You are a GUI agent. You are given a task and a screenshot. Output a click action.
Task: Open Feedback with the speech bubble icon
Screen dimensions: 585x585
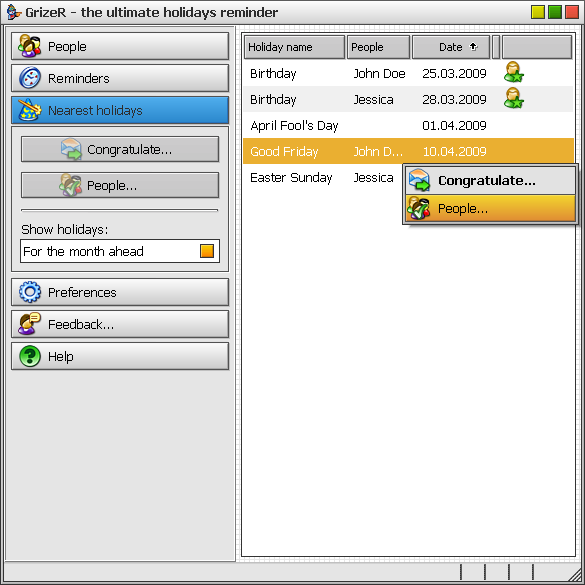click(x=120, y=324)
